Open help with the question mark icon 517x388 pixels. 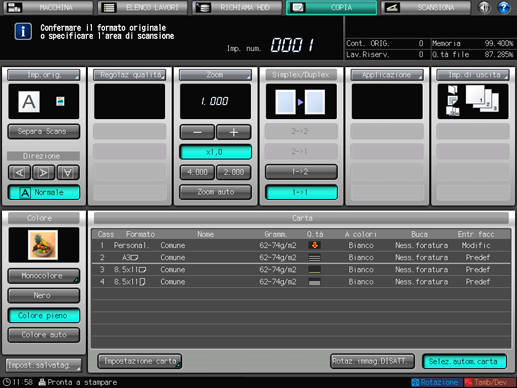504,7
